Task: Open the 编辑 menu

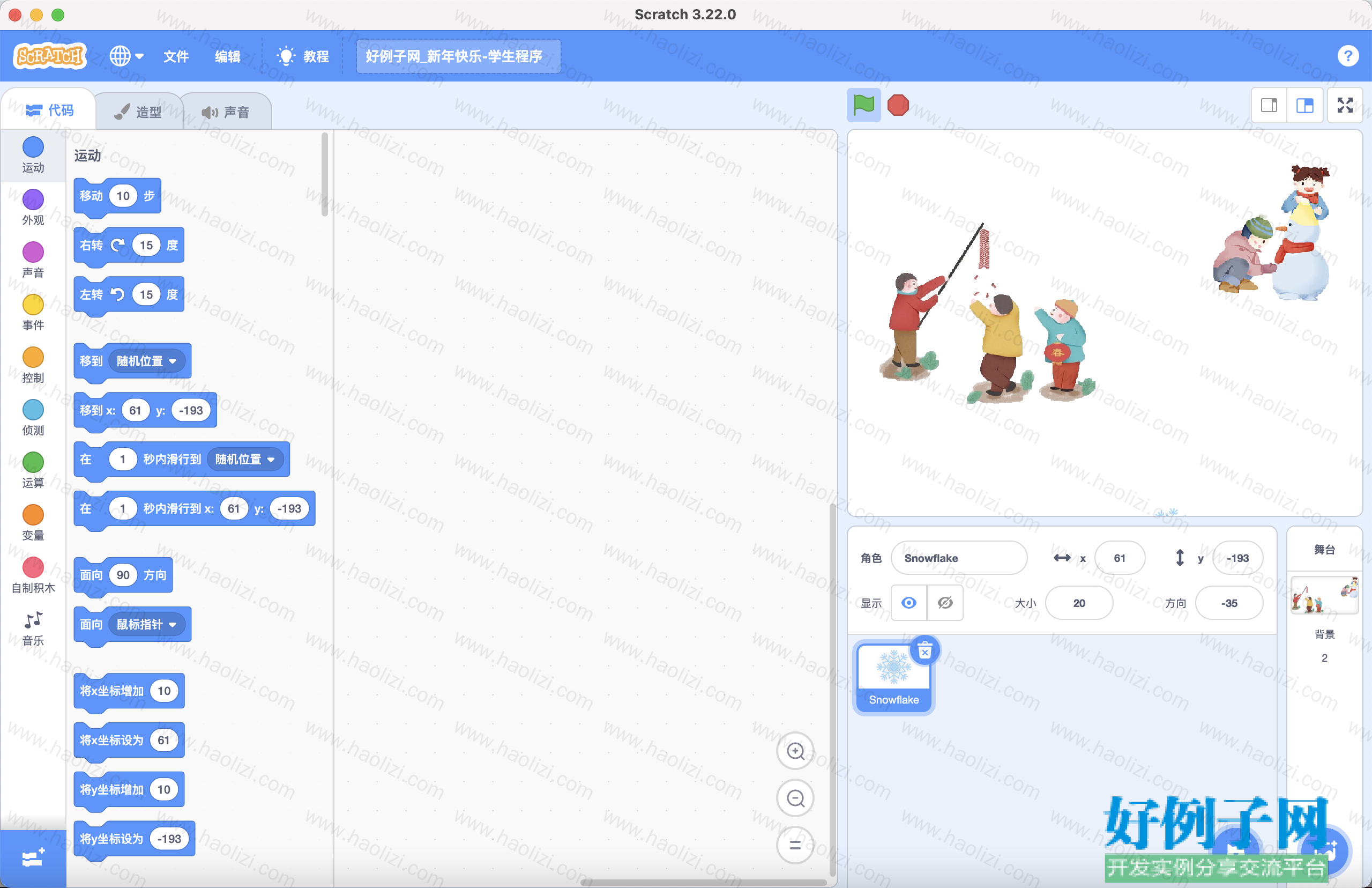Action: (x=228, y=56)
